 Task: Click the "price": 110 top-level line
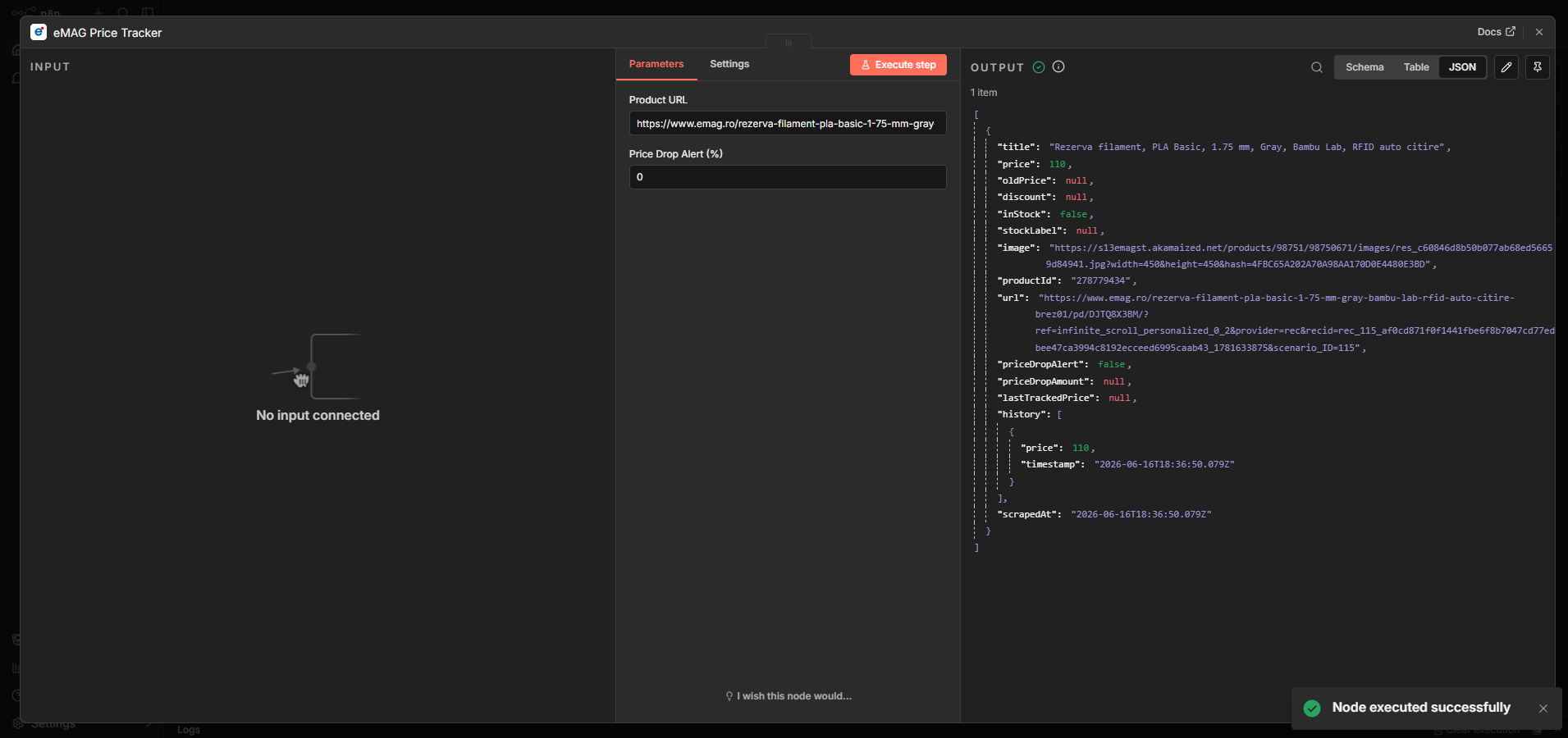click(1034, 164)
